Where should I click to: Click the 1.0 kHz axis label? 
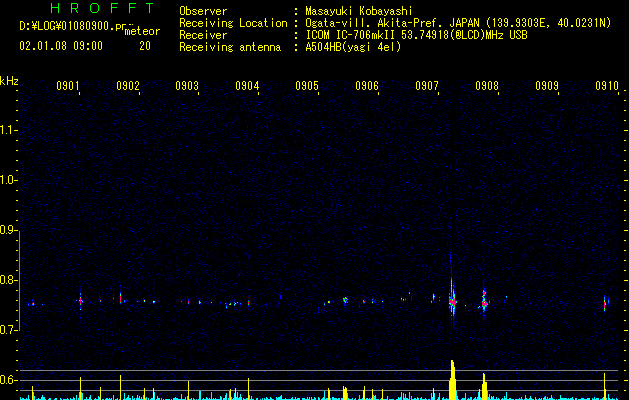click(x=9, y=180)
